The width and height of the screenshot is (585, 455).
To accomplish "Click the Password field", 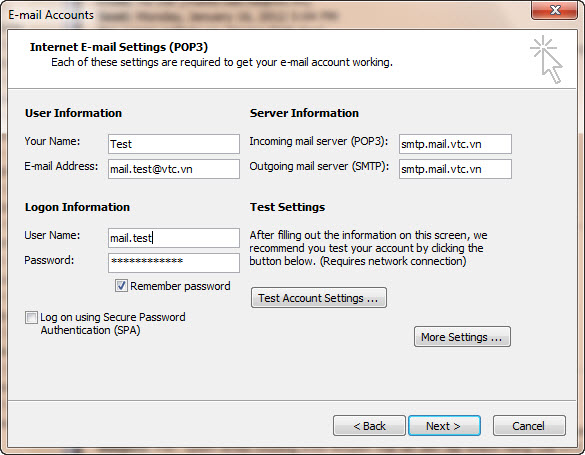I will (174, 263).
